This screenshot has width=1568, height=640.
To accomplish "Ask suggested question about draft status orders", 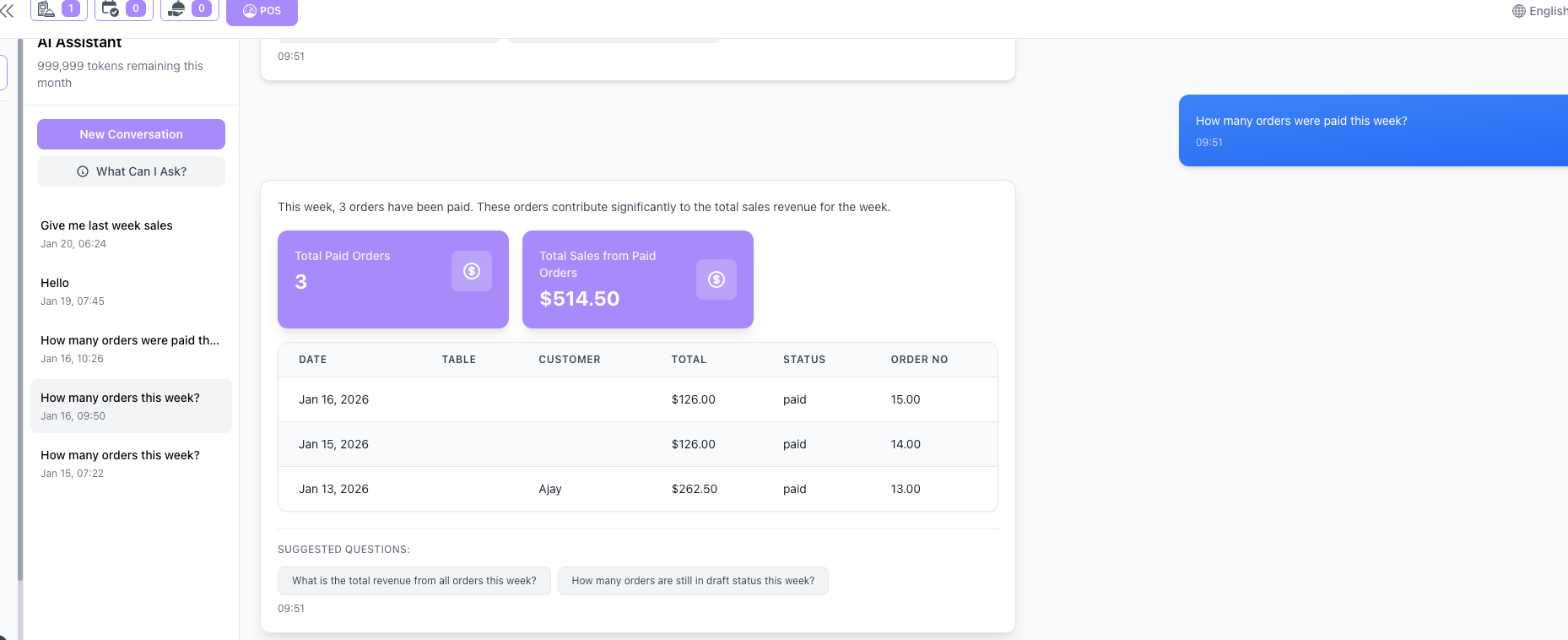I will point(693,581).
